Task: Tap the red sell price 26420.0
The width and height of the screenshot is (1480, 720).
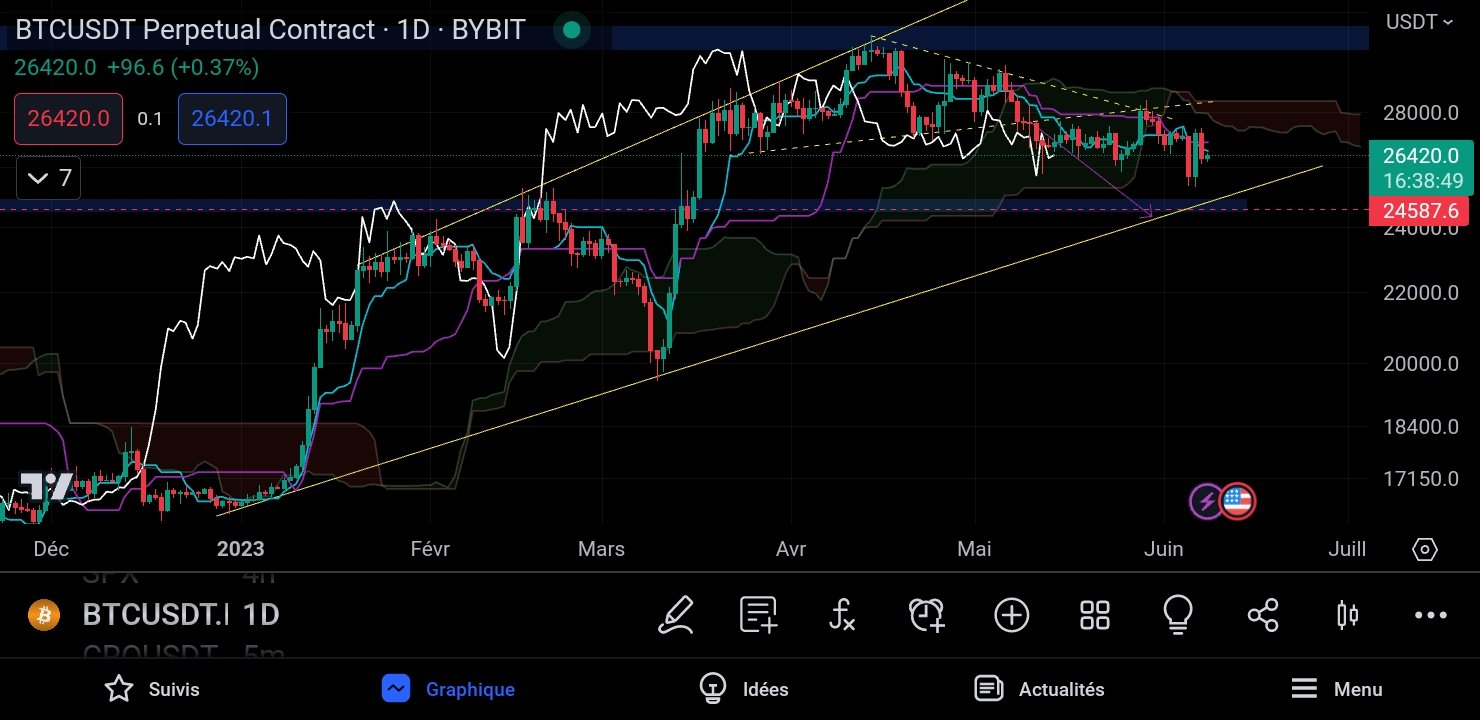Action: tap(68, 119)
